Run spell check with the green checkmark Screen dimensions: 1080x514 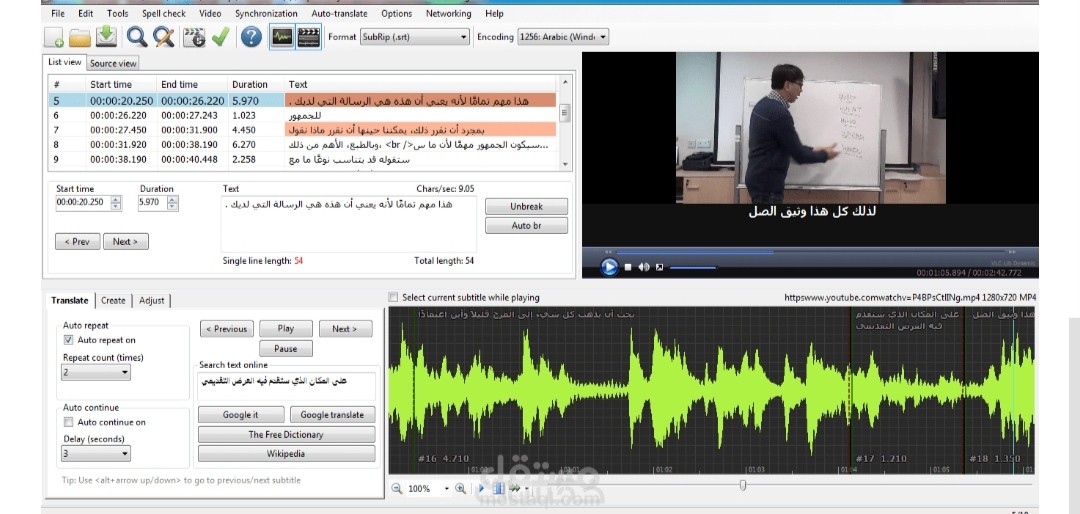pyautogui.click(x=220, y=37)
